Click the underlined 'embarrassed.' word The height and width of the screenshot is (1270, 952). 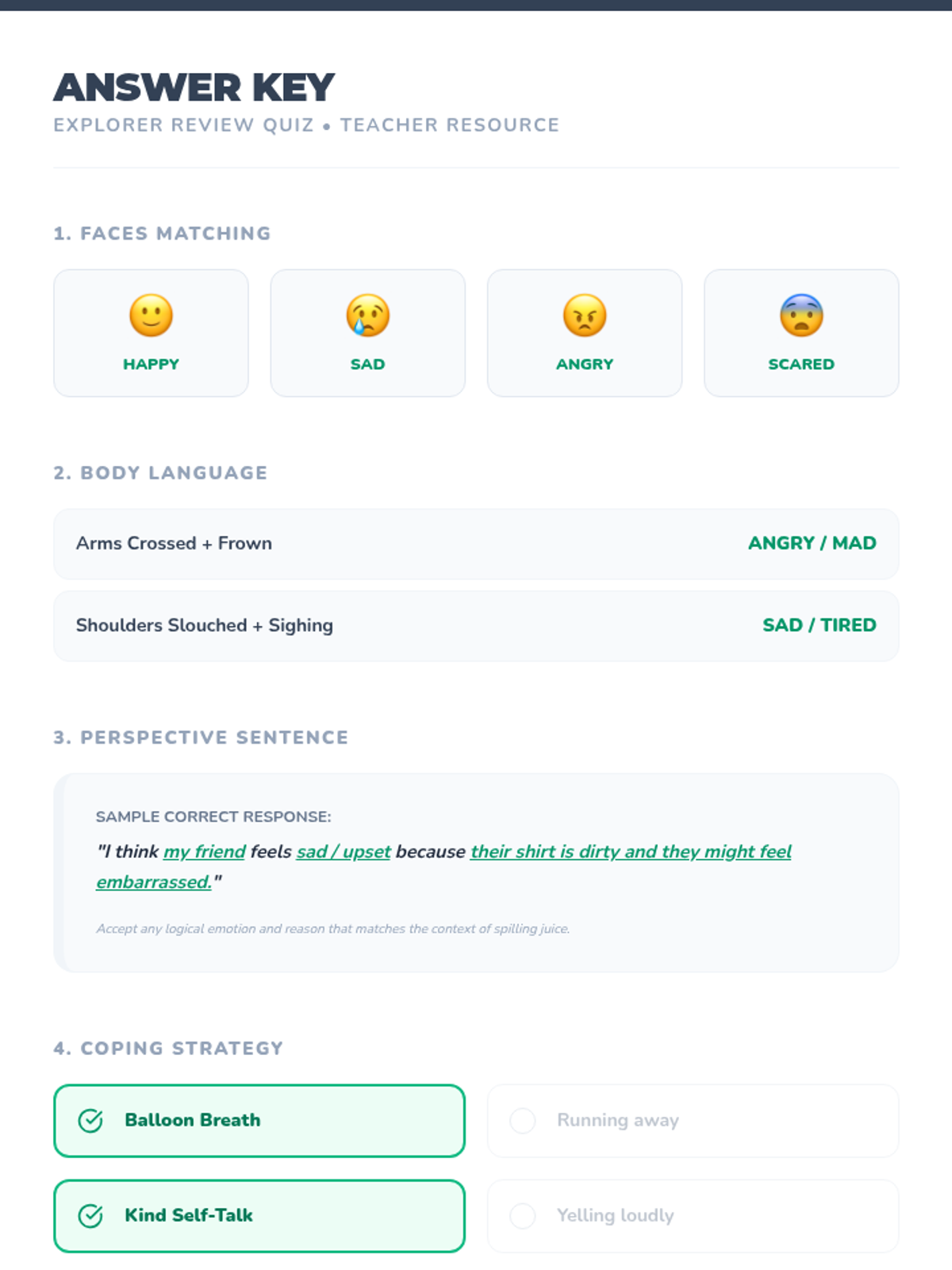coord(154,883)
